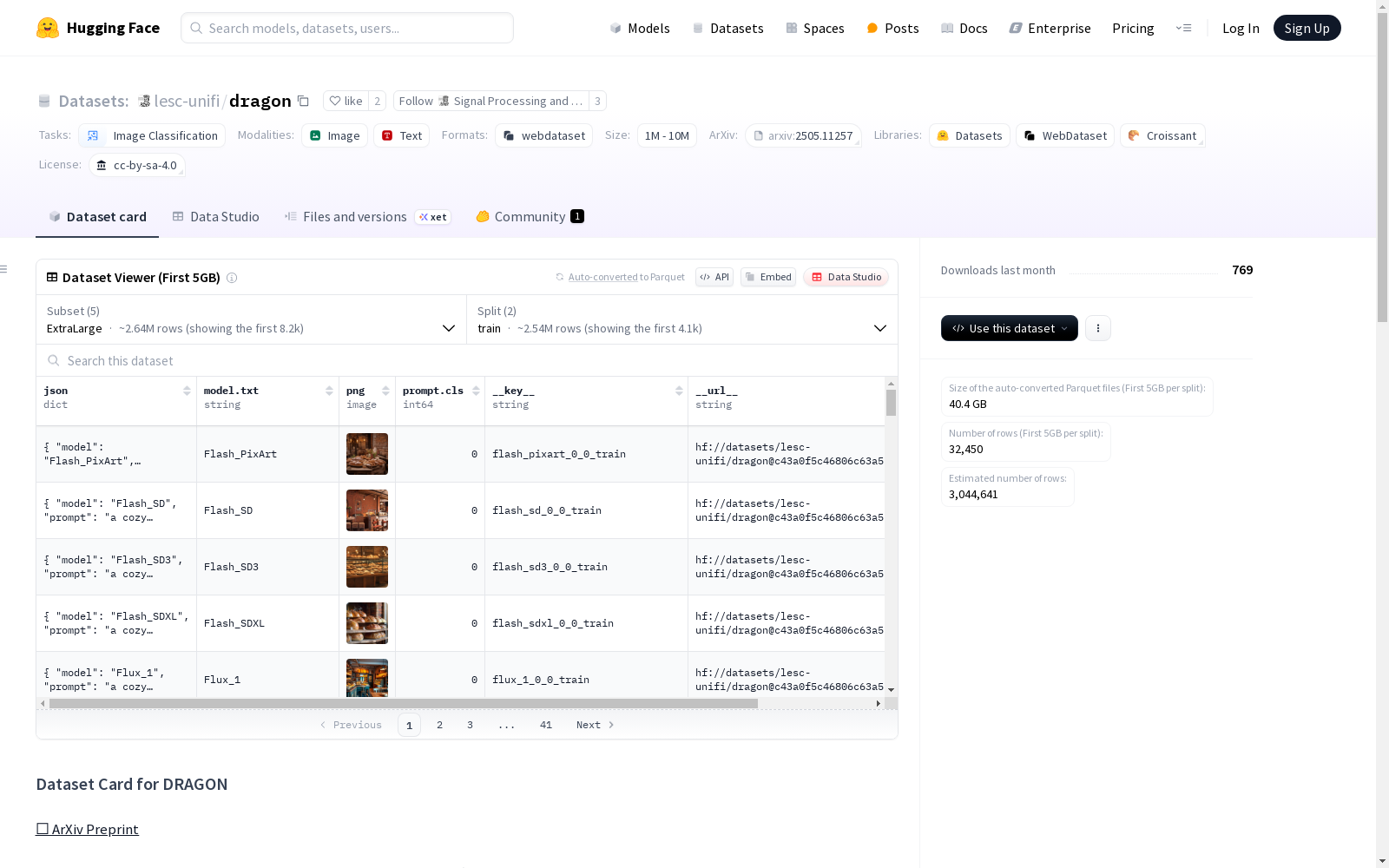The image size is (1389, 868).
Task: Click the WebDataset library tag
Action: (x=1065, y=135)
